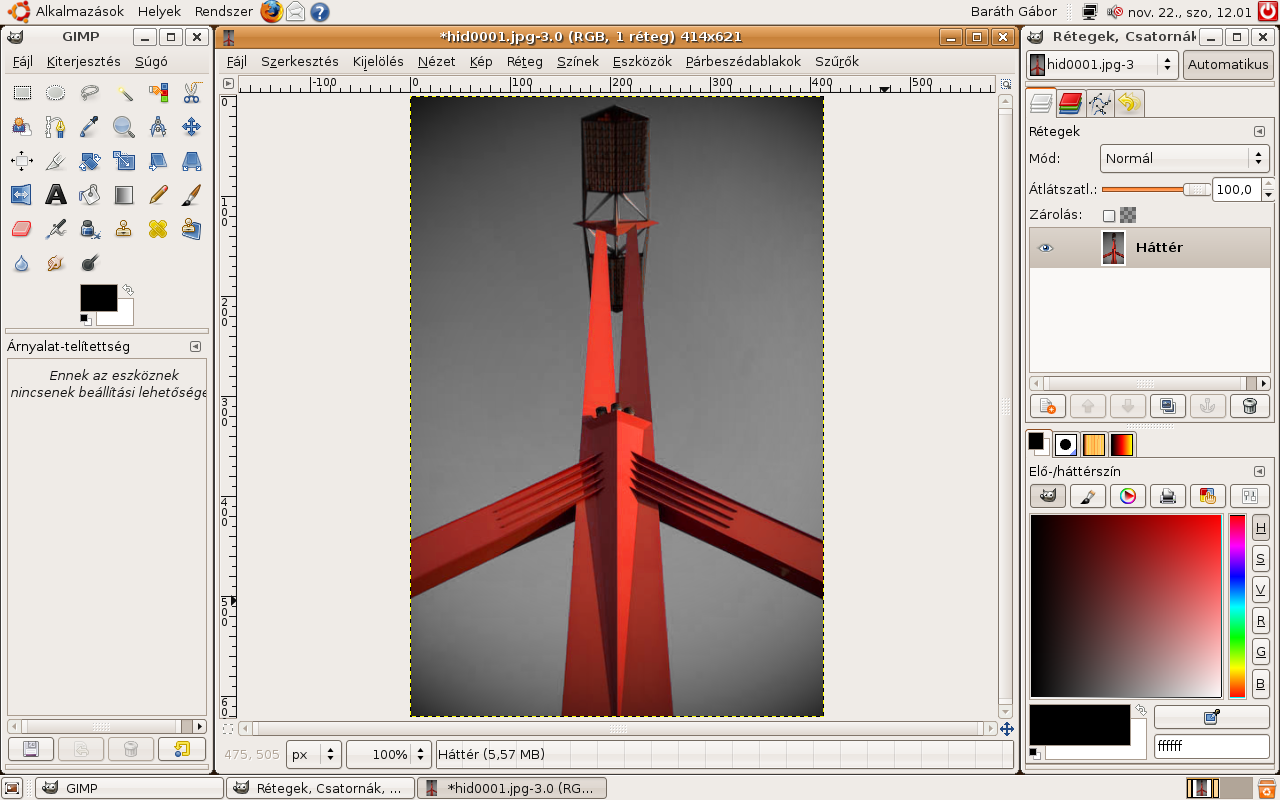
Task: Select the Shear tool
Action: point(158,161)
